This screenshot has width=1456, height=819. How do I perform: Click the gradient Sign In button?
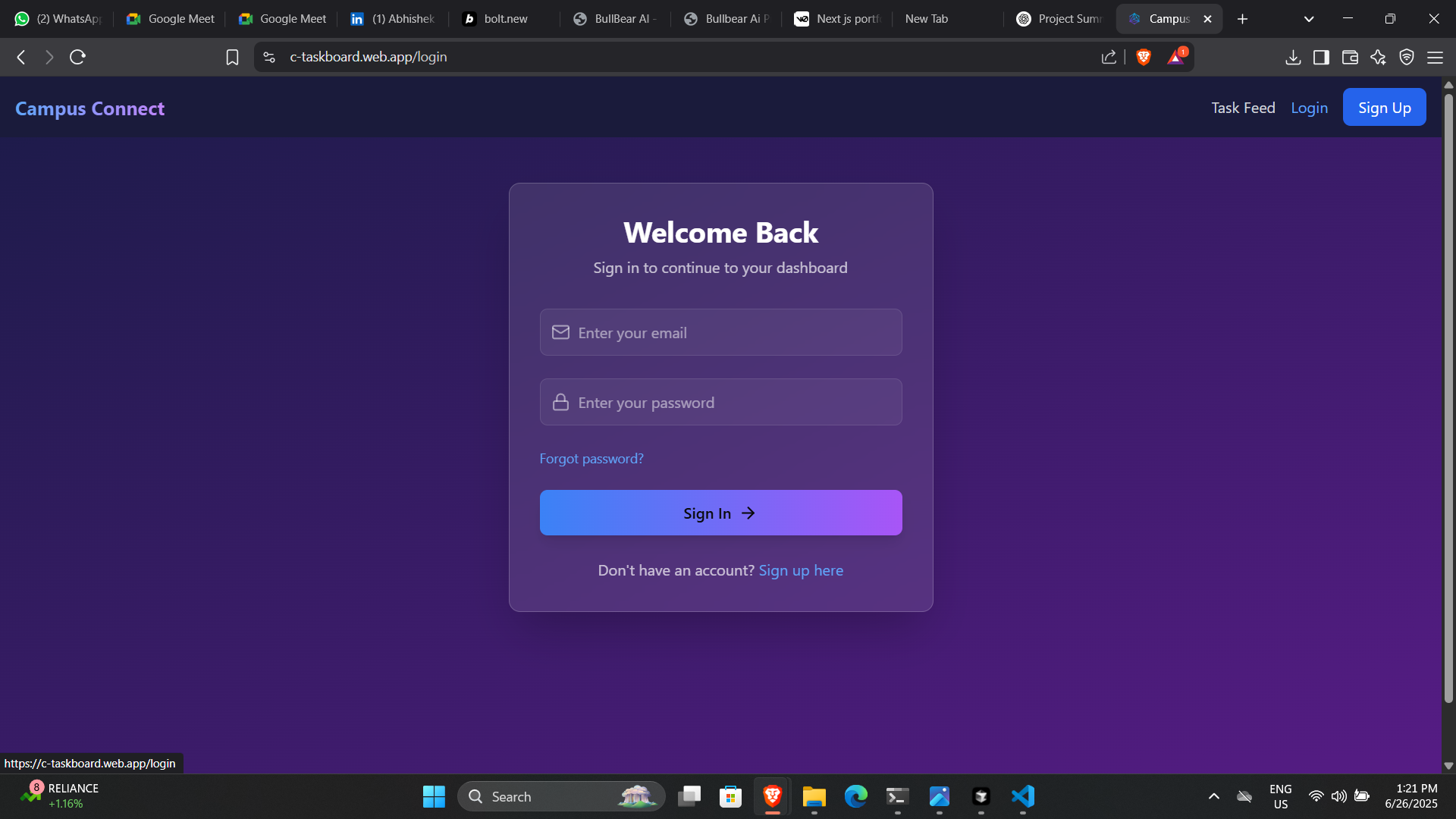[720, 513]
